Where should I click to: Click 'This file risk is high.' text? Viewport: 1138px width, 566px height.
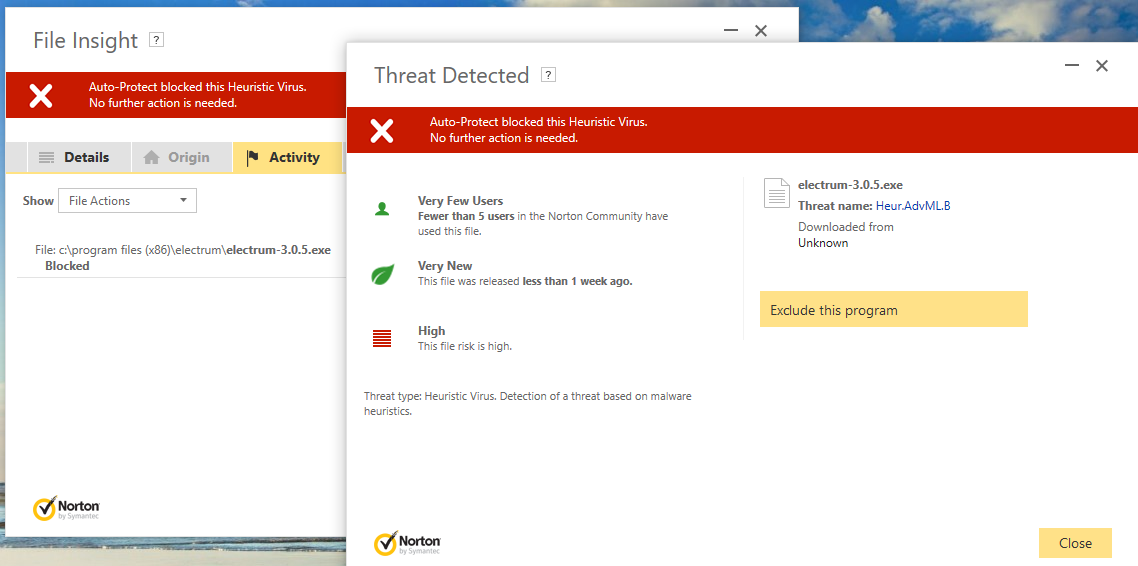pyautogui.click(x=464, y=347)
